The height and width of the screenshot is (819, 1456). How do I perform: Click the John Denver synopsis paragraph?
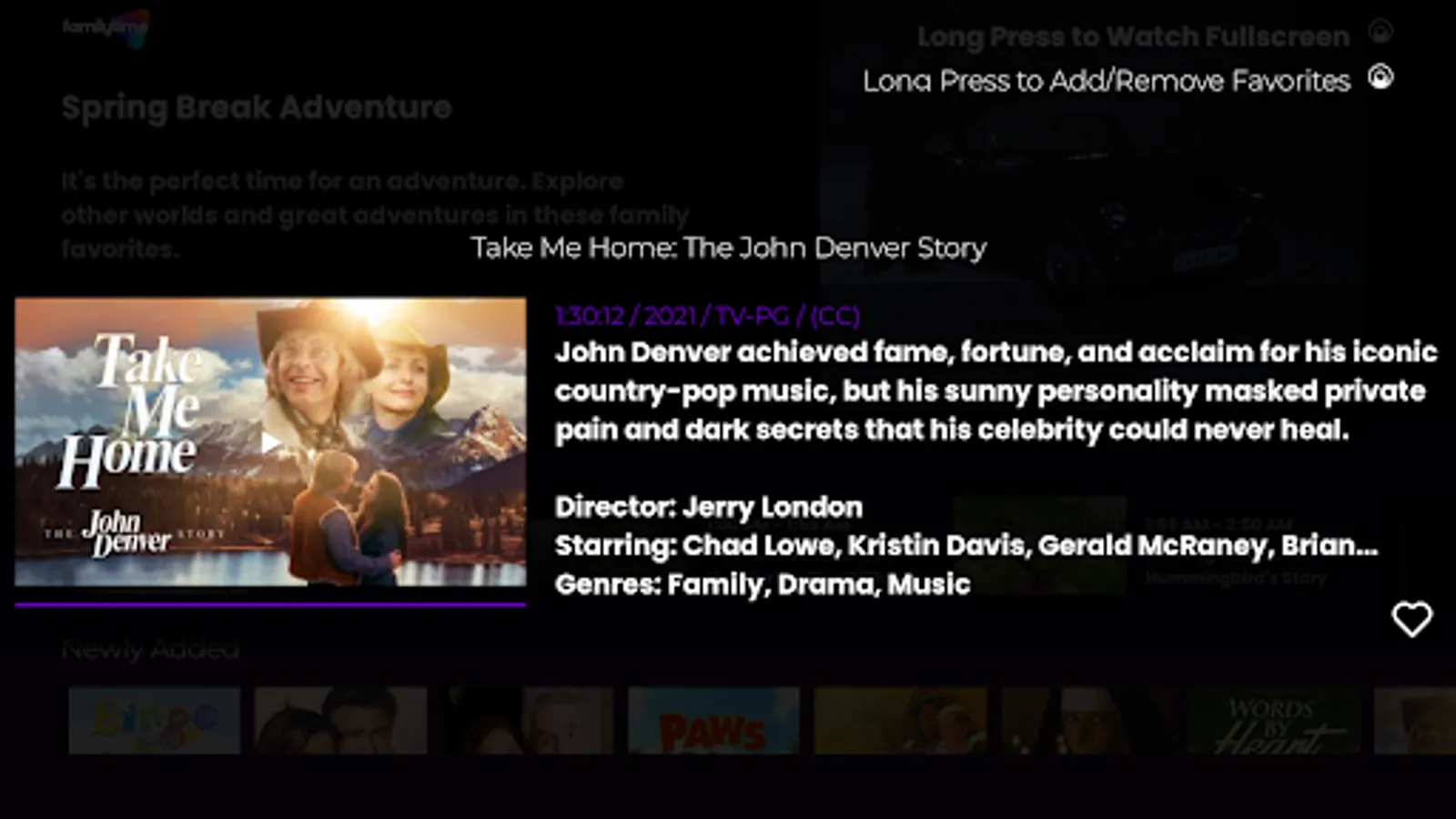tap(996, 390)
